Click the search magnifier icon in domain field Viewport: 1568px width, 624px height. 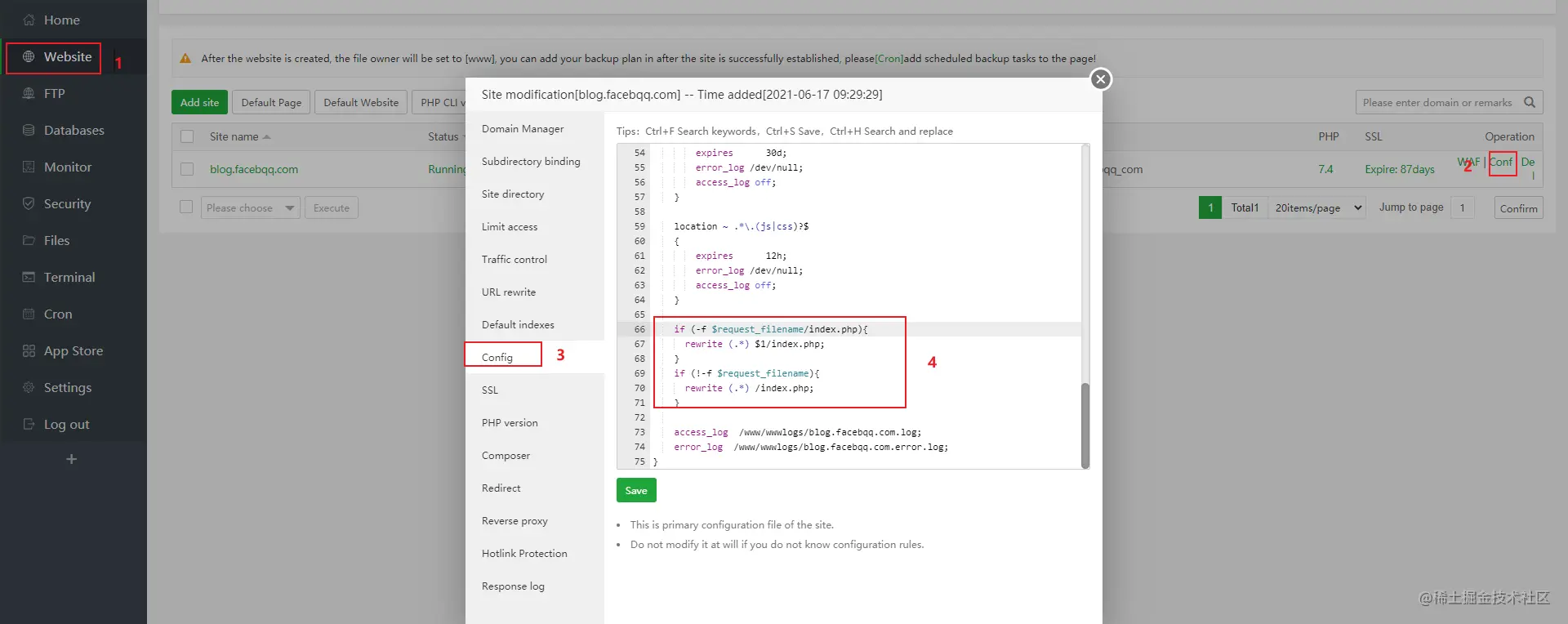(1530, 102)
